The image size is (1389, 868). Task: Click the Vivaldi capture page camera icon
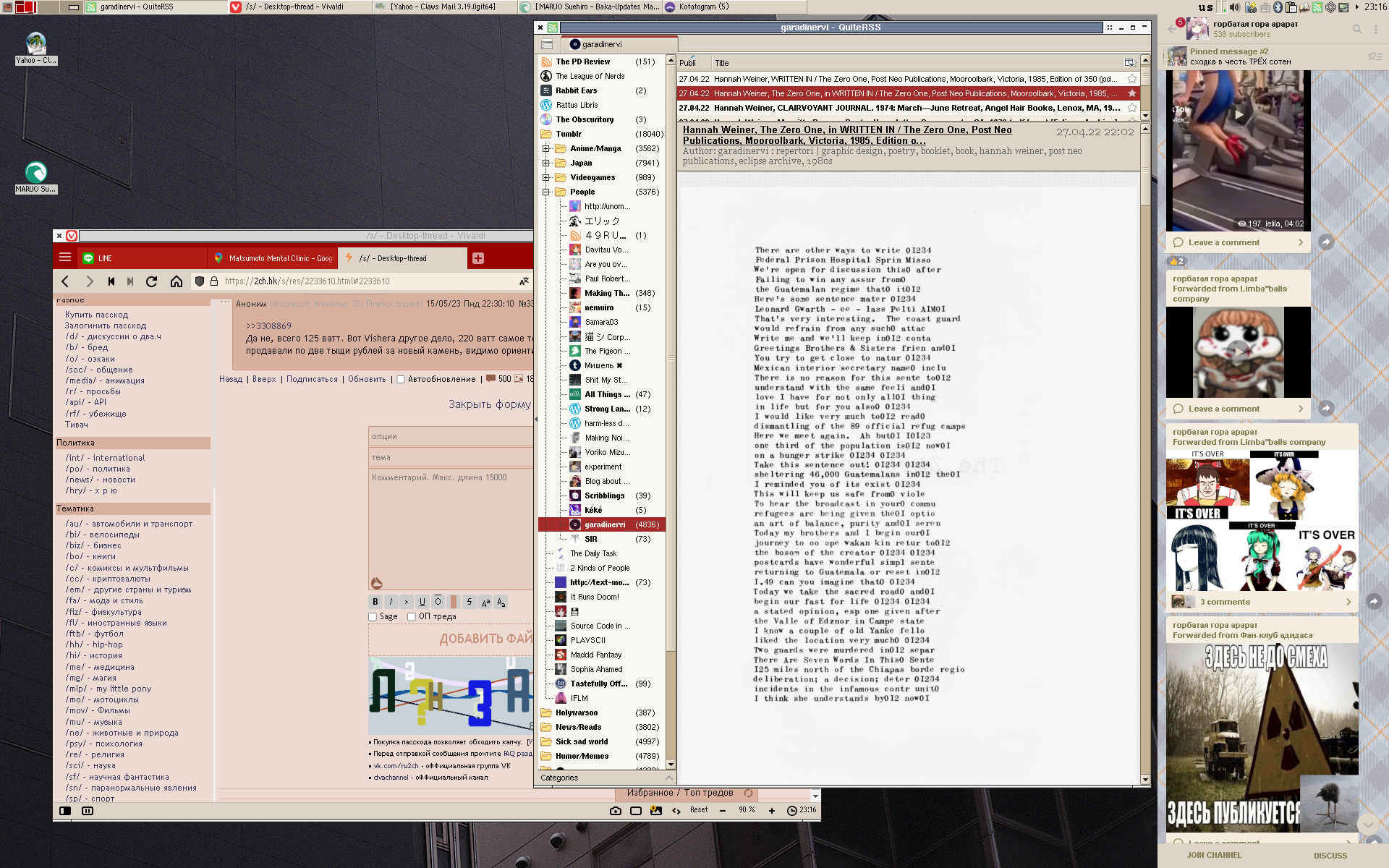[616, 811]
